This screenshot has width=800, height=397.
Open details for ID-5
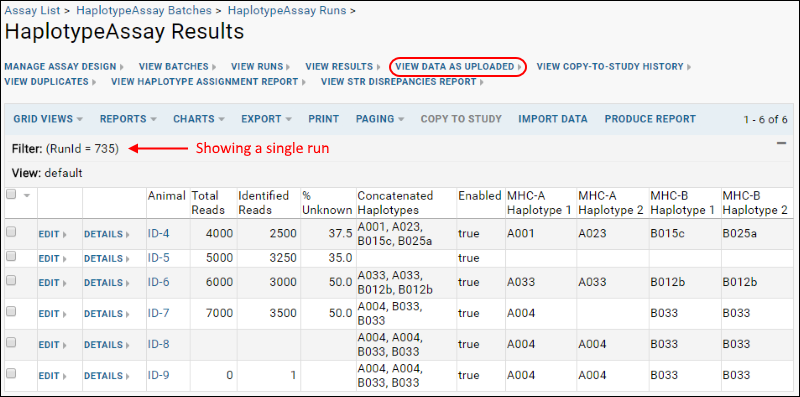(x=107, y=259)
